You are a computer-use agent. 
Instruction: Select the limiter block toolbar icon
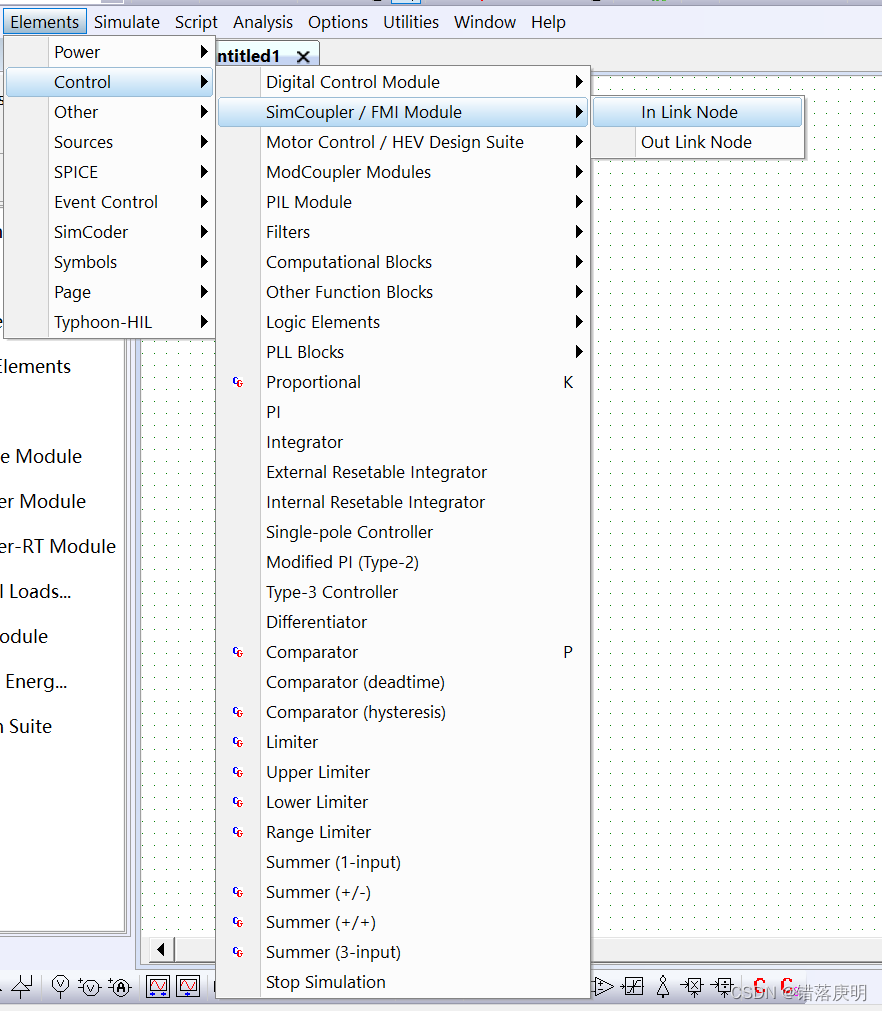(x=632, y=986)
